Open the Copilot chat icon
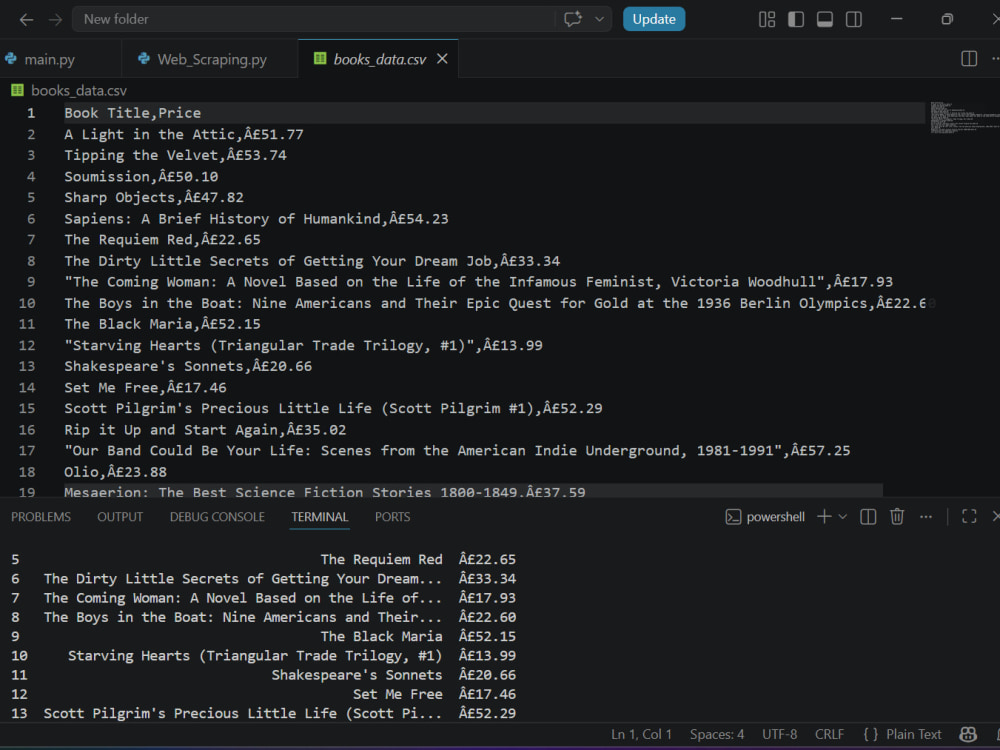 pyautogui.click(x=573, y=19)
